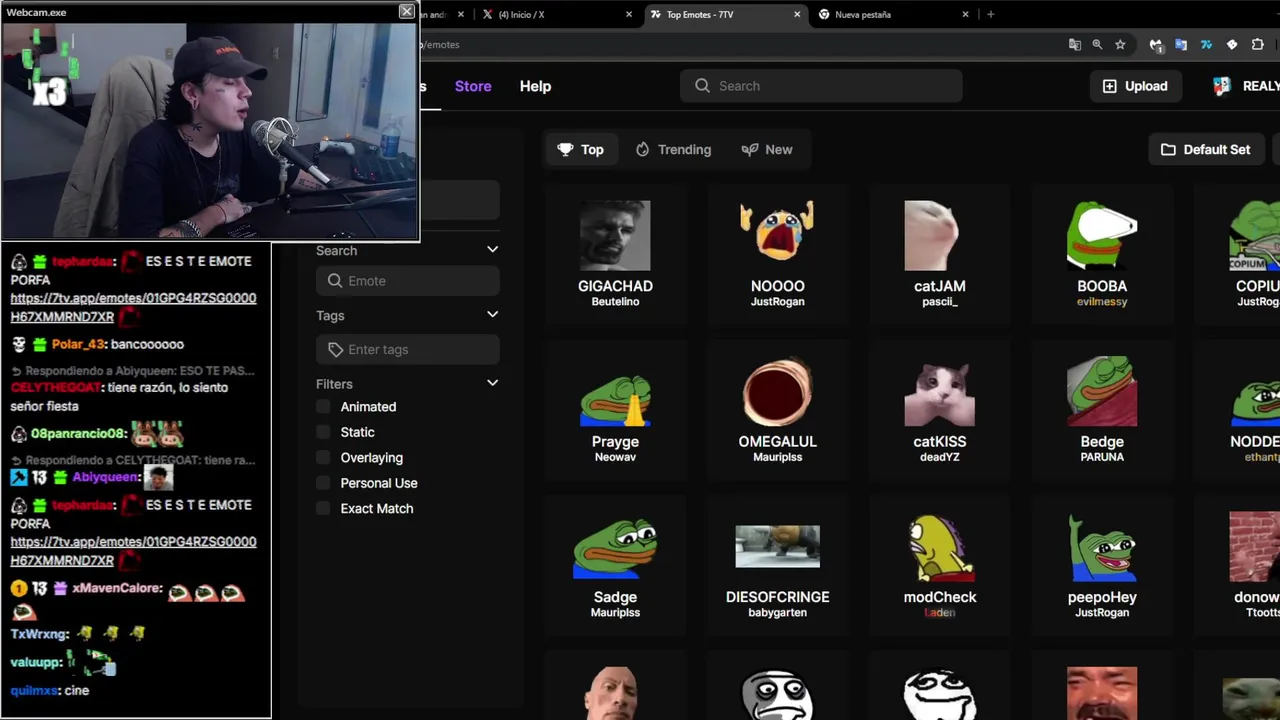Click the Enter tags input field

coord(407,349)
